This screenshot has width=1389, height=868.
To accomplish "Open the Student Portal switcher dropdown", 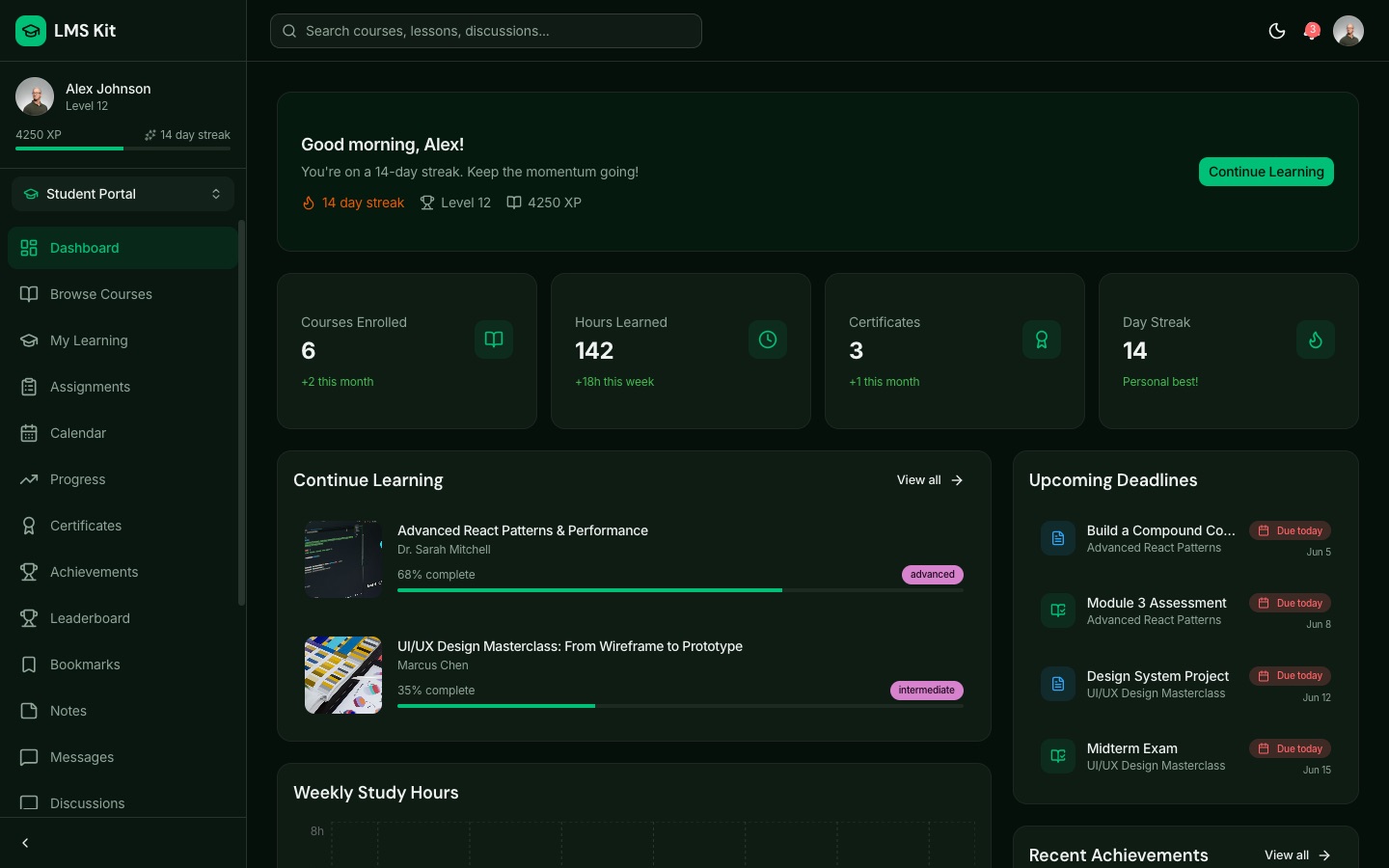I will pos(123,194).
